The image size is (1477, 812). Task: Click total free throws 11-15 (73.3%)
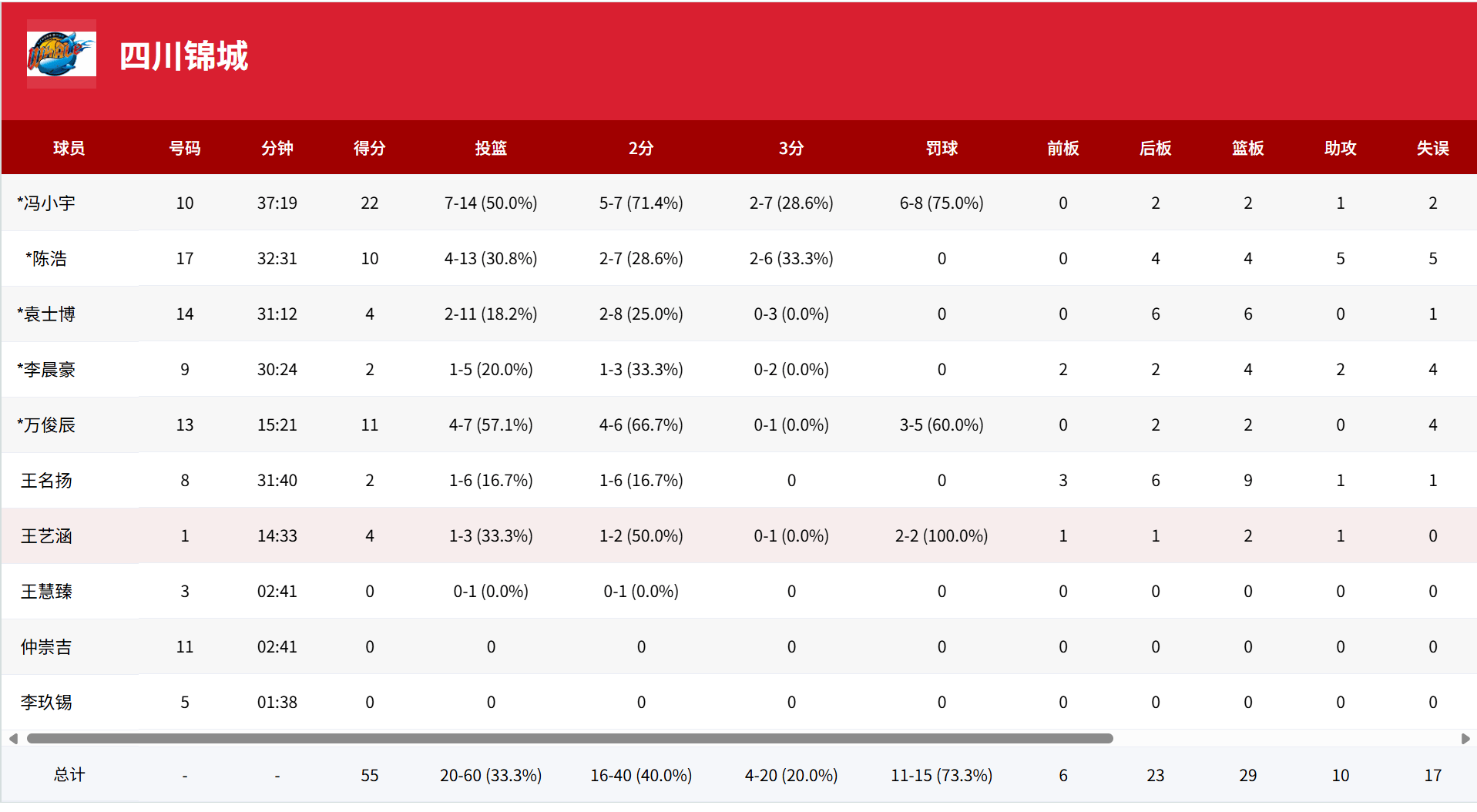[x=942, y=776]
